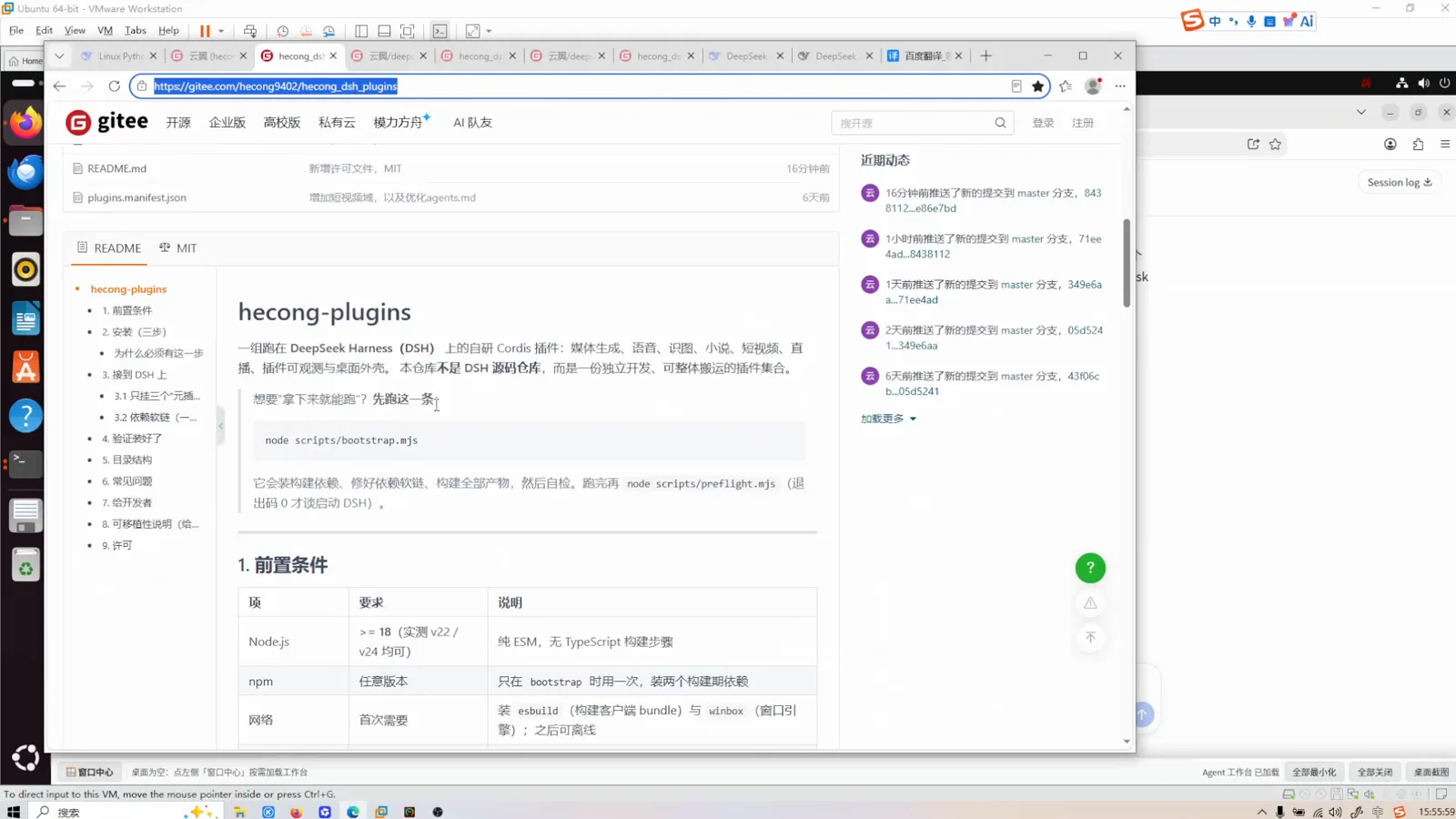1456x819 pixels.
Task: Open LibreOffice Writer in the dock
Action: 25,318
